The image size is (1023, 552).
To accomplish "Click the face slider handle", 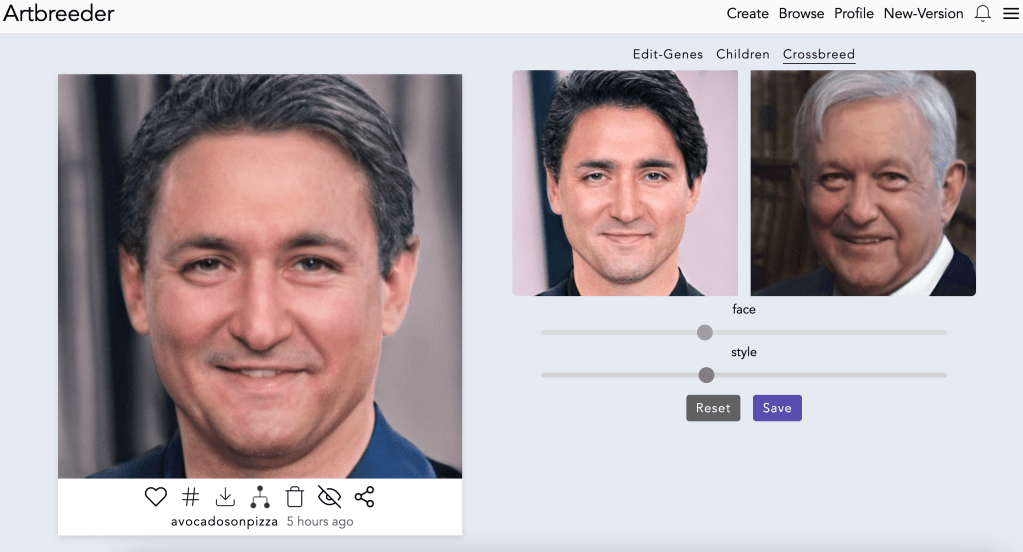I will (705, 332).
